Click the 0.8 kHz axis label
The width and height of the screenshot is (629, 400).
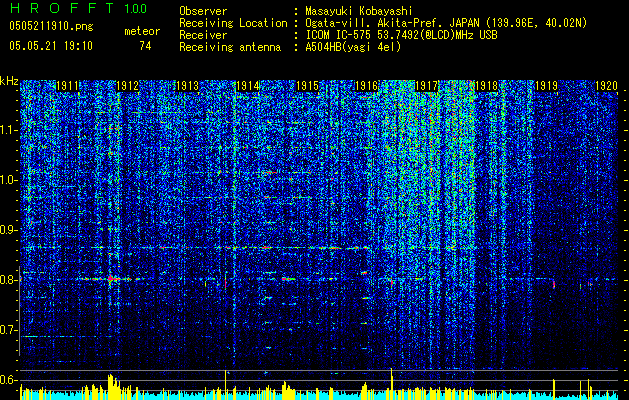(9, 280)
